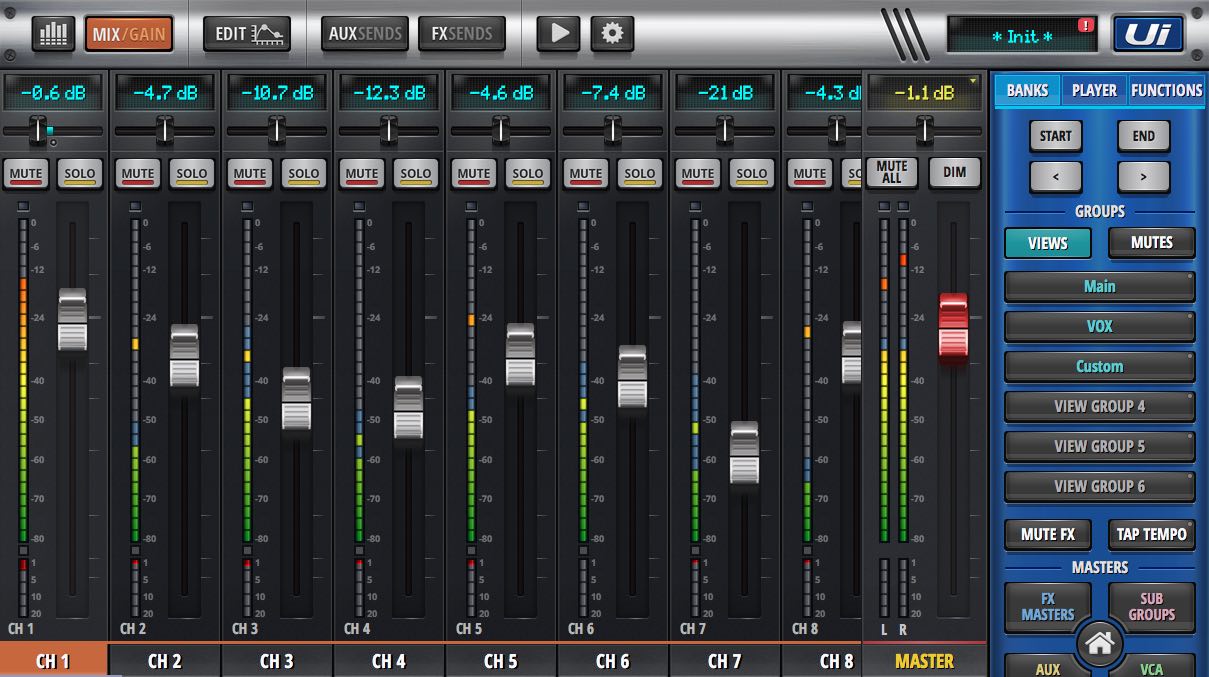Select the CH 5 channel label strip
The image size is (1209, 677).
coord(501,661)
